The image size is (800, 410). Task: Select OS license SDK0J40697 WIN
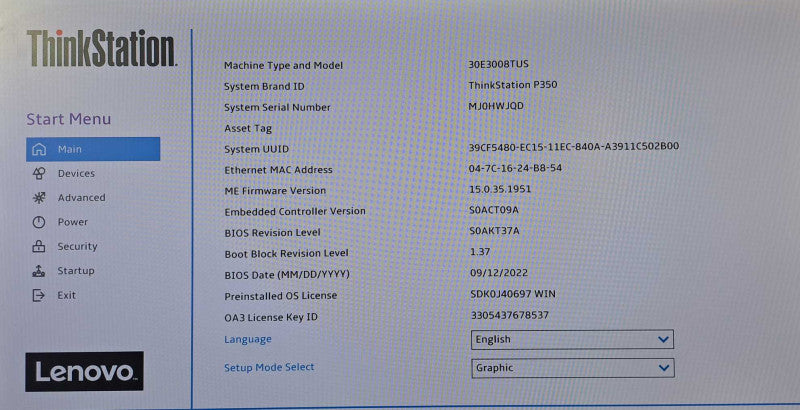(513, 294)
